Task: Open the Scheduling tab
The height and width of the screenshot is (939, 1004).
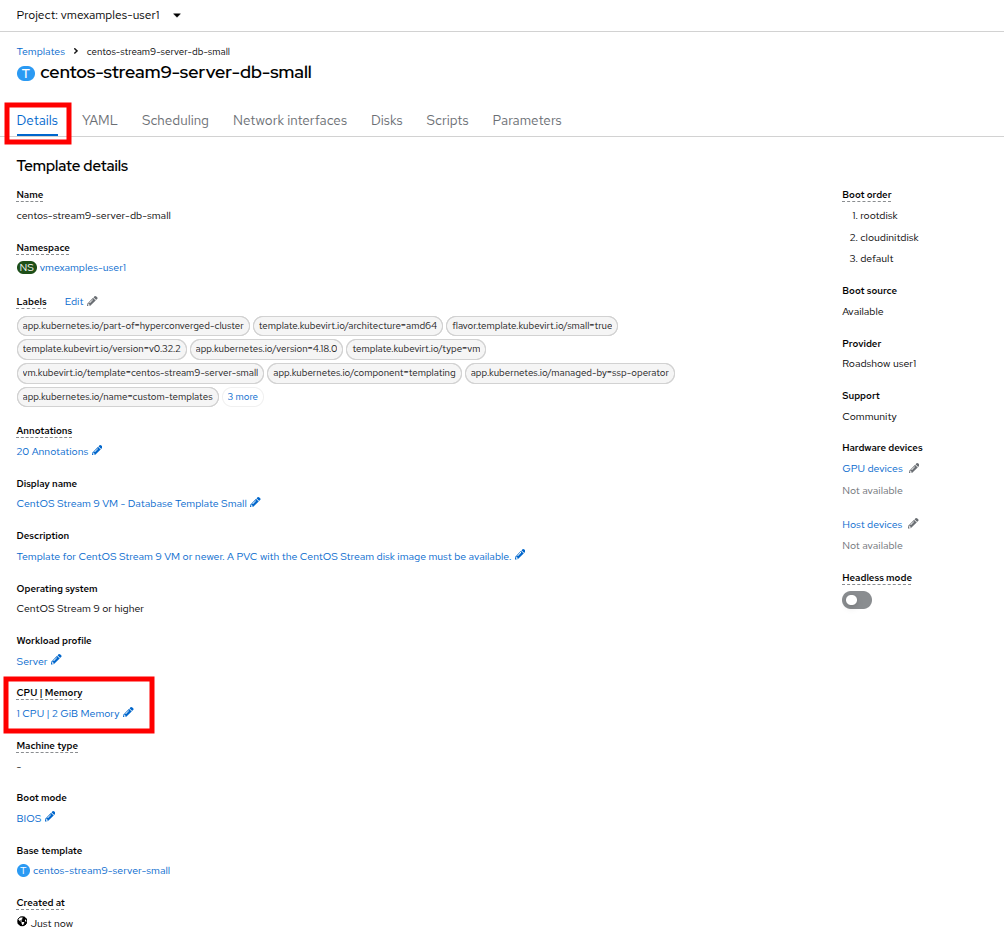Action: tap(175, 120)
